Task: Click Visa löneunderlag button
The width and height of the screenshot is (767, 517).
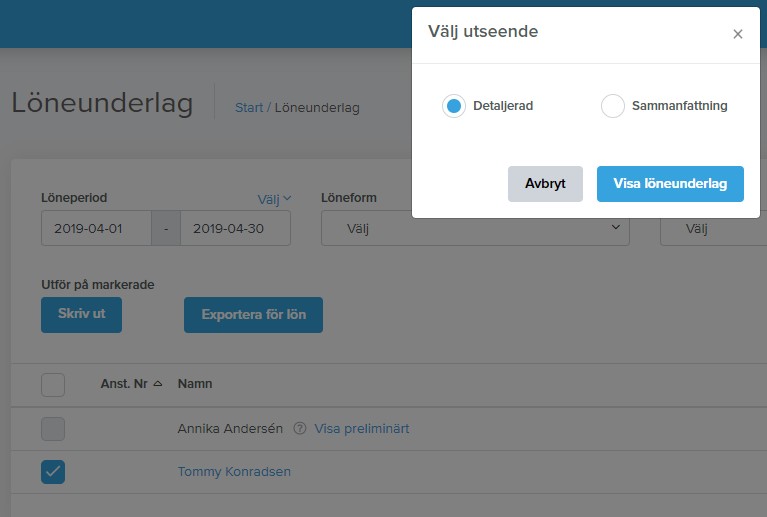Action: click(670, 184)
